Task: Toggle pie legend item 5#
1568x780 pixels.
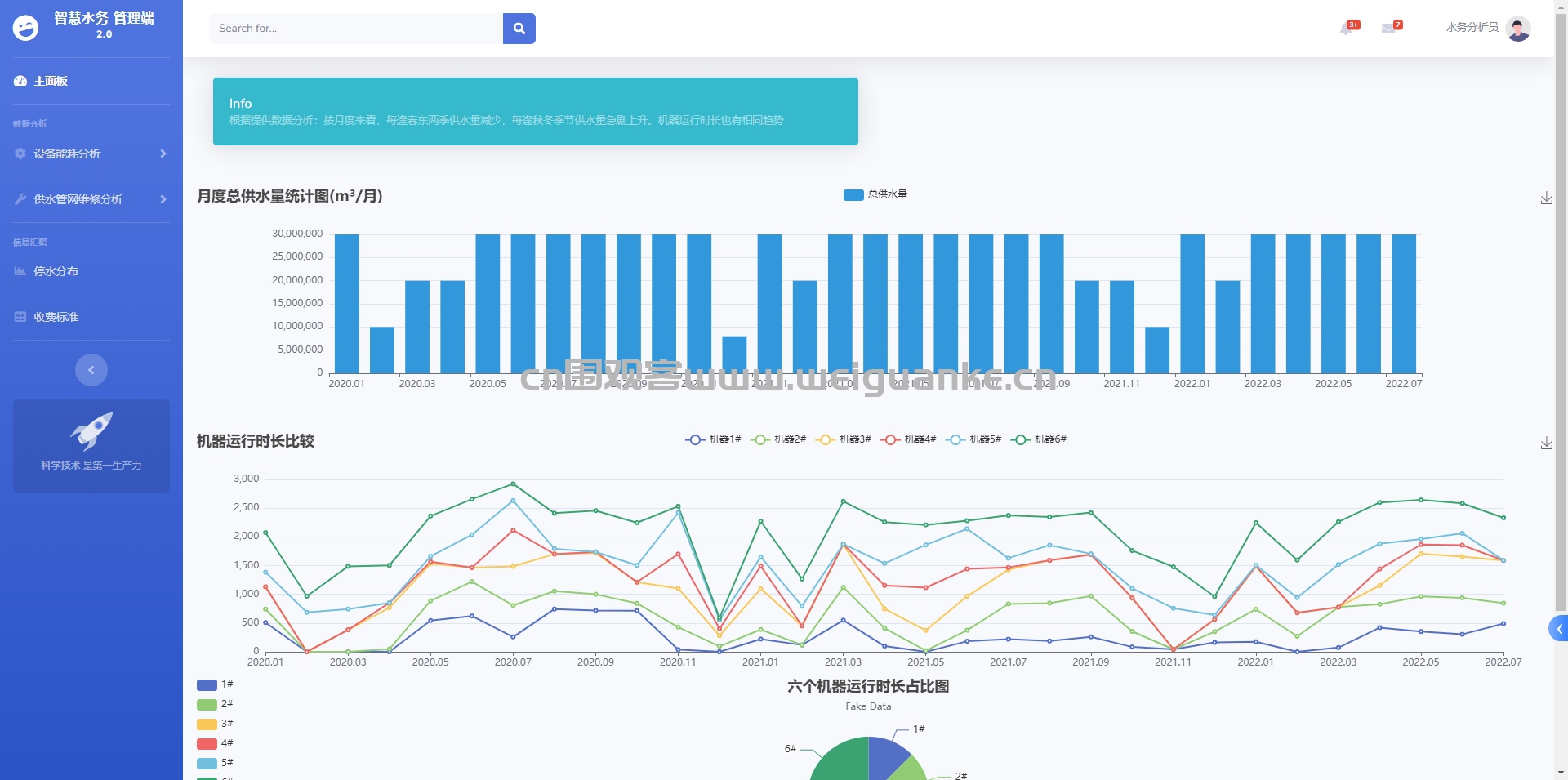Action: tap(216, 763)
